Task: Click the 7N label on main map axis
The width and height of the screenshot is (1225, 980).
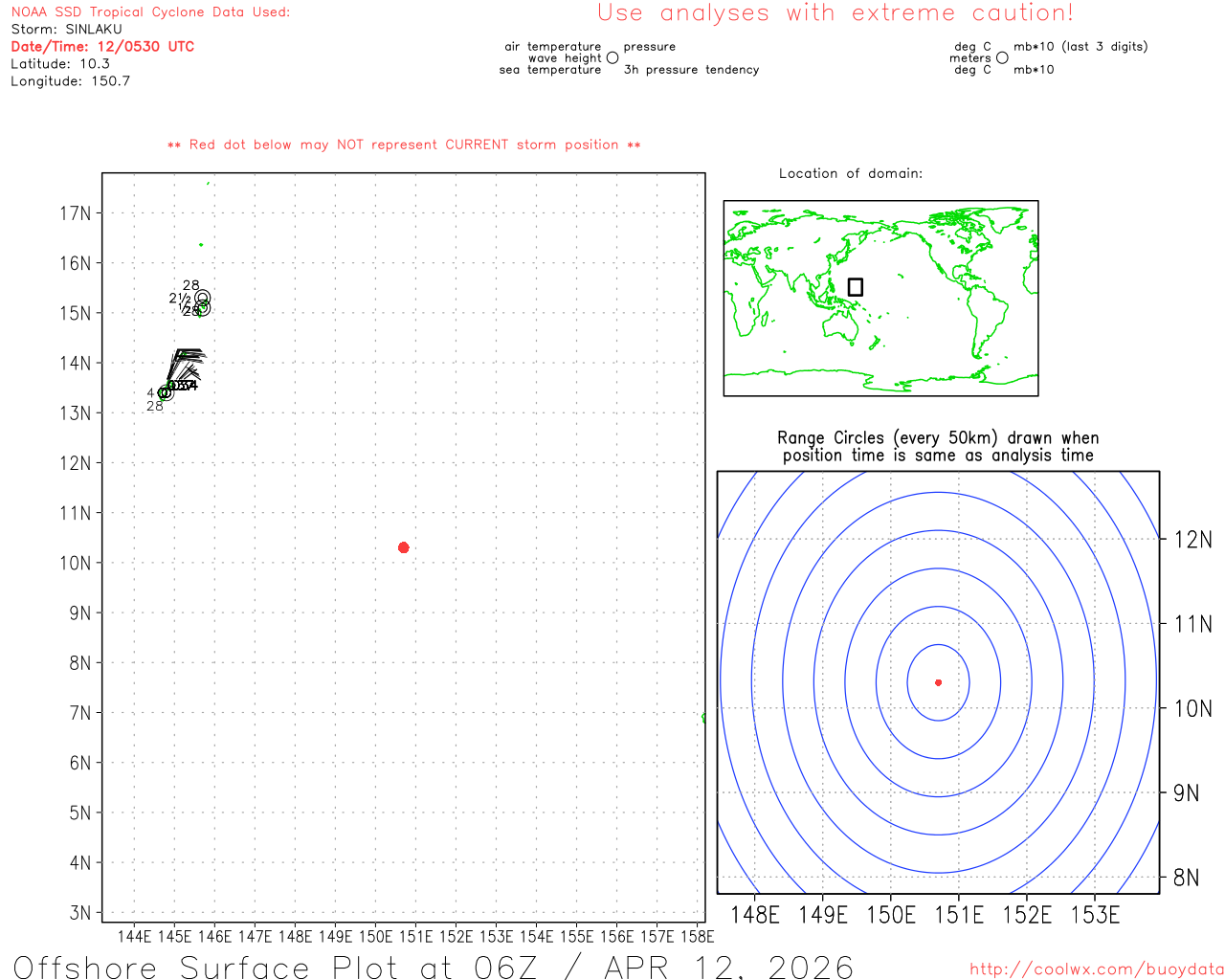Action: point(80,713)
